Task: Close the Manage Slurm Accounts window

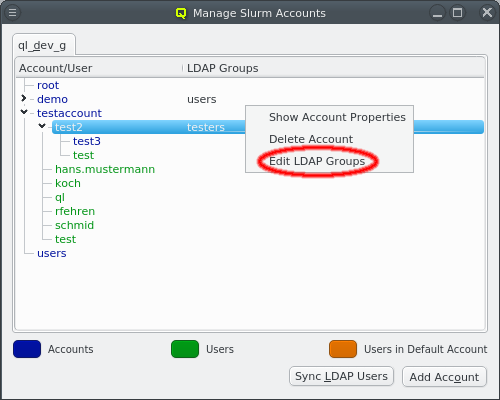Action: pyautogui.click(x=487, y=13)
